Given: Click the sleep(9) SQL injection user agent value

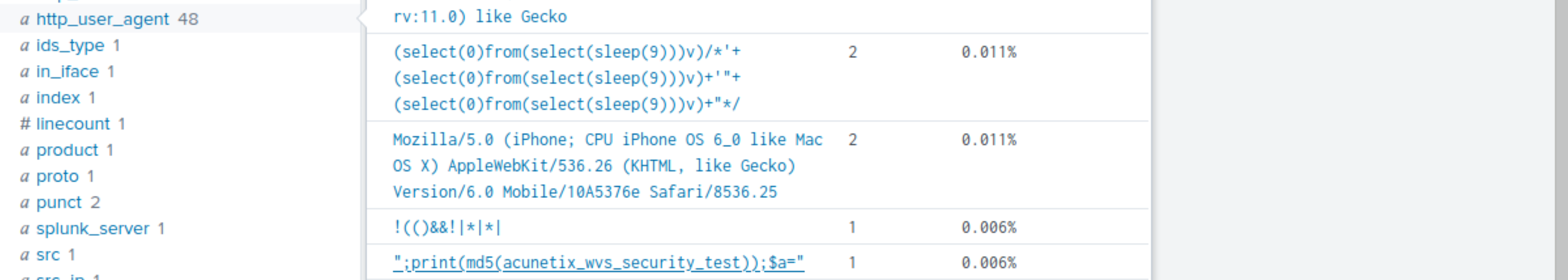Looking at the screenshot, I should pos(567,78).
